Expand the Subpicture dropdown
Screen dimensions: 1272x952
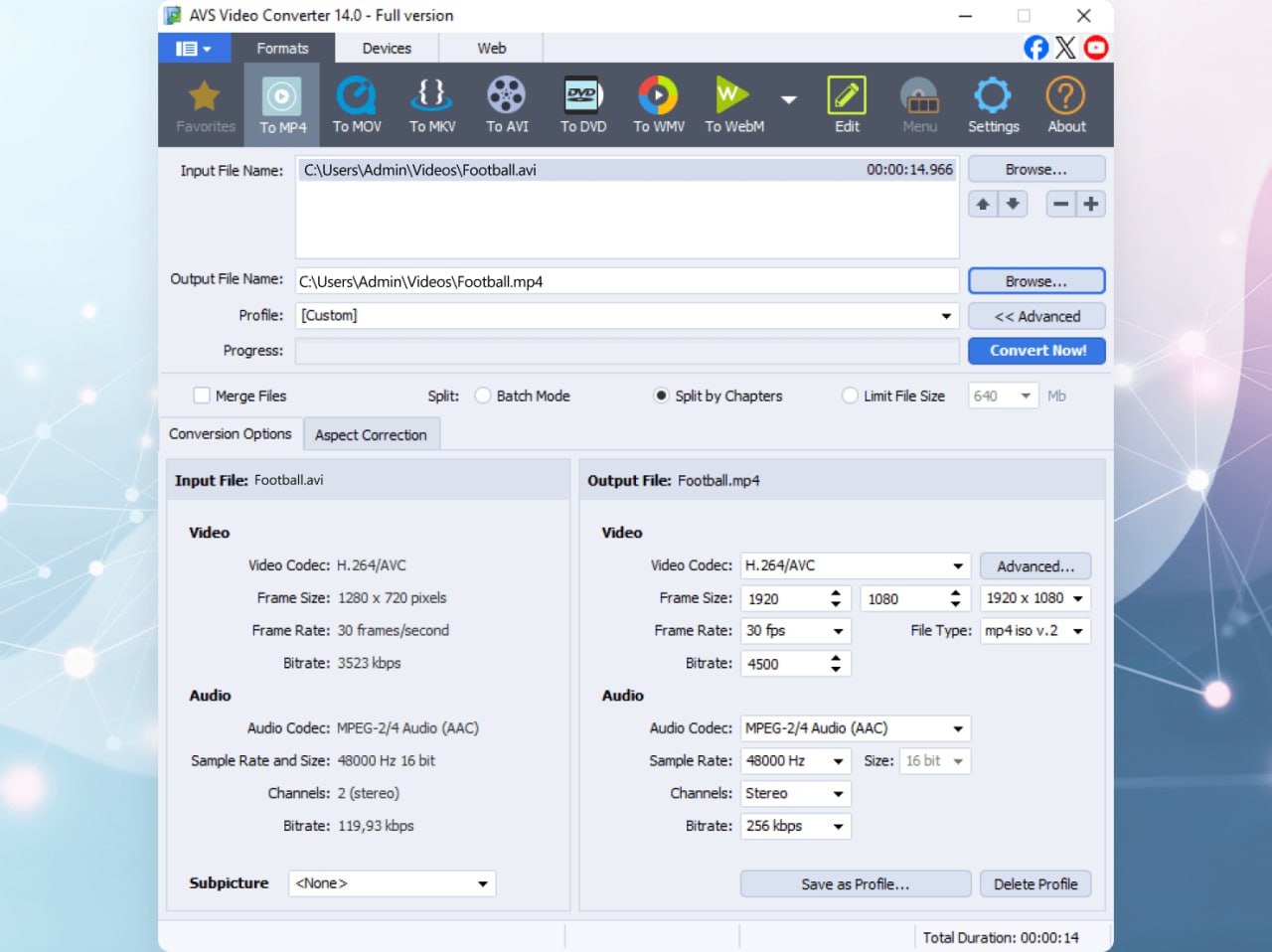(482, 882)
